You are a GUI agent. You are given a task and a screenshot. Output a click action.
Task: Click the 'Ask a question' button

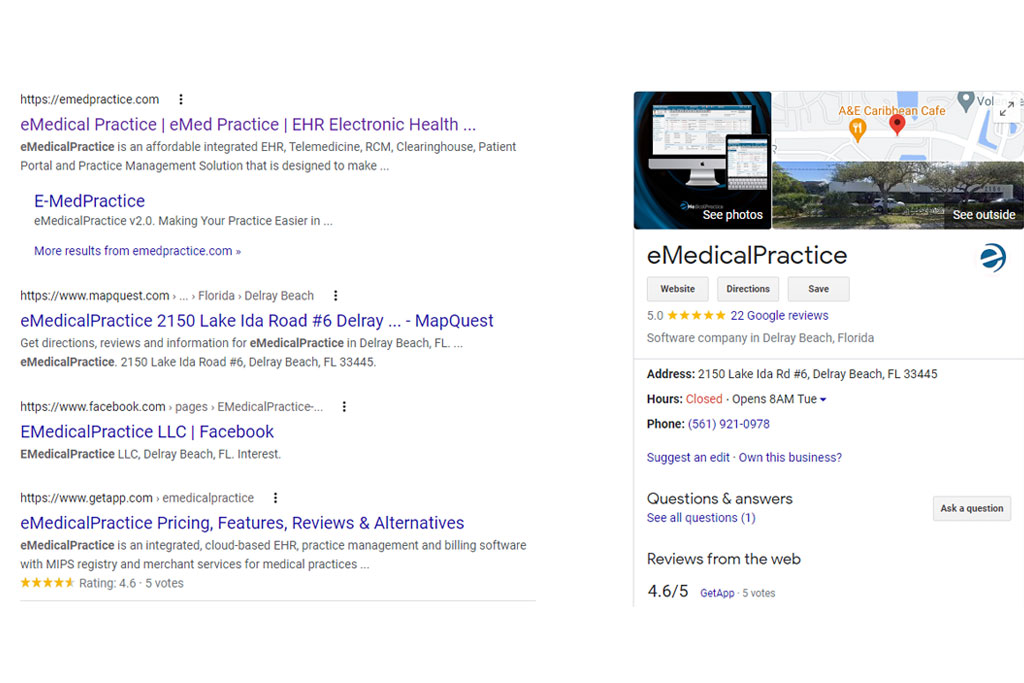pyautogui.click(x=971, y=508)
